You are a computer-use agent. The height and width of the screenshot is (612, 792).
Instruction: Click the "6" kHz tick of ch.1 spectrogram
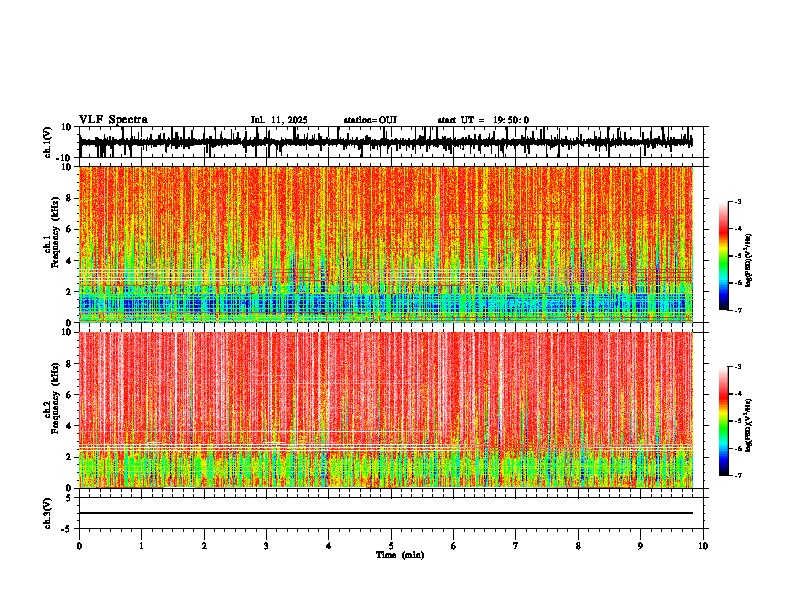(x=70, y=229)
